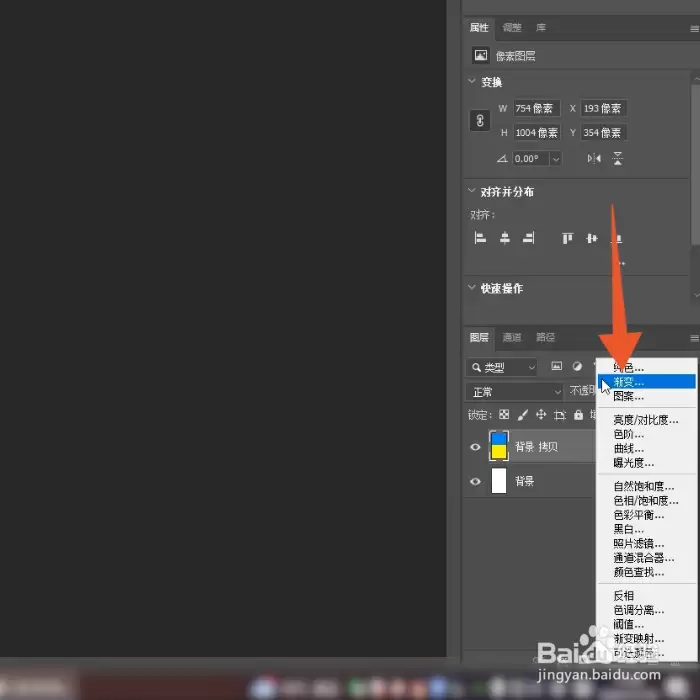Click the align horizontal centers icon
Viewport: 700px width, 700px height.
click(504, 238)
